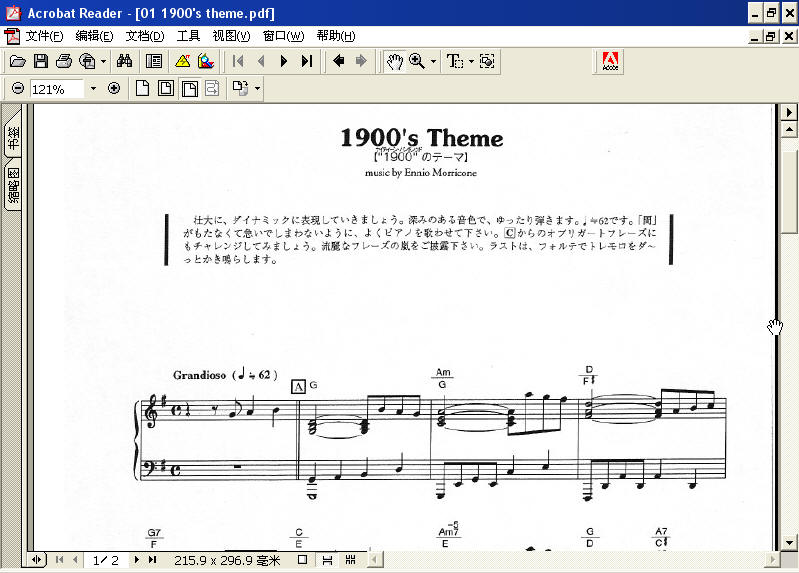Select the Hand tool
Image resolution: width=799 pixels, height=573 pixels.
coord(394,62)
